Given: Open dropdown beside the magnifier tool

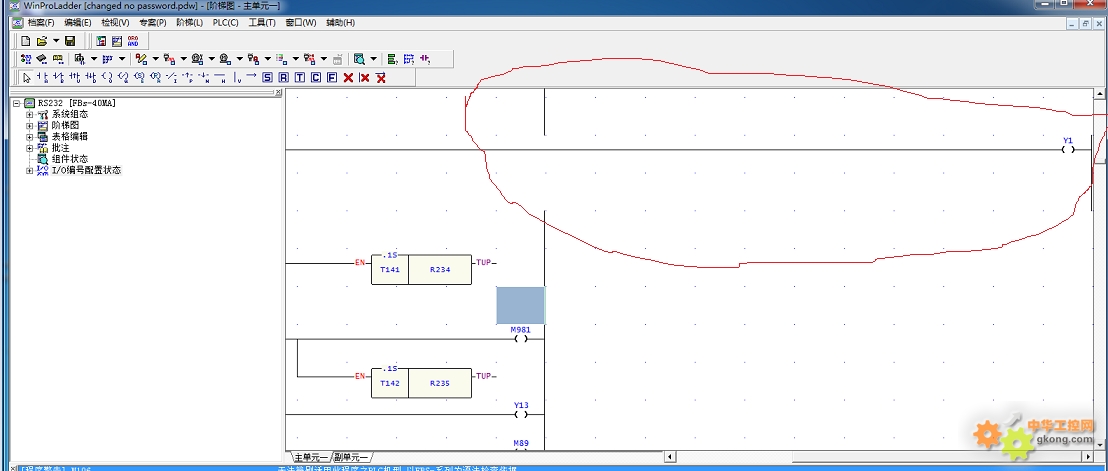Looking at the screenshot, I should click(x=373, y=59).
